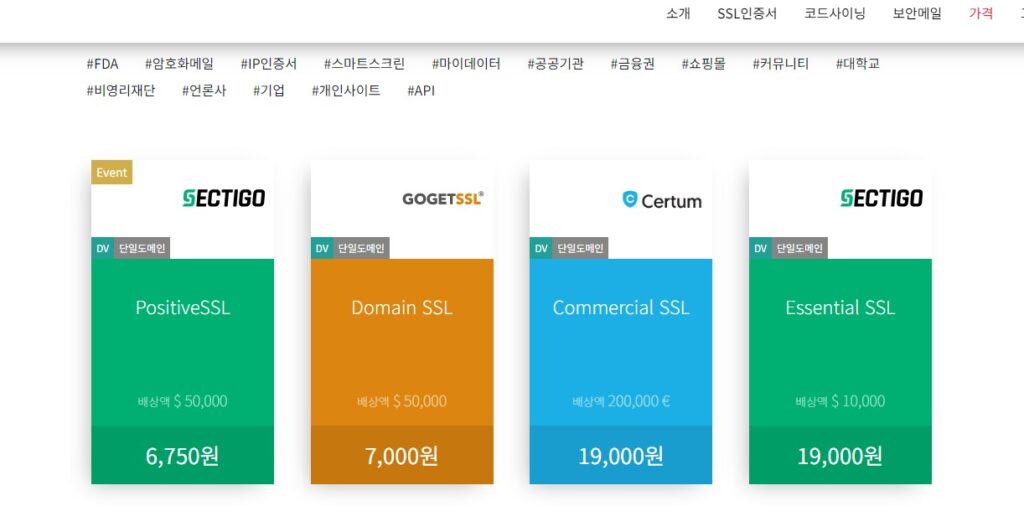
Task: Open the Essential SSL product title
Action: [x=840, y=308]
